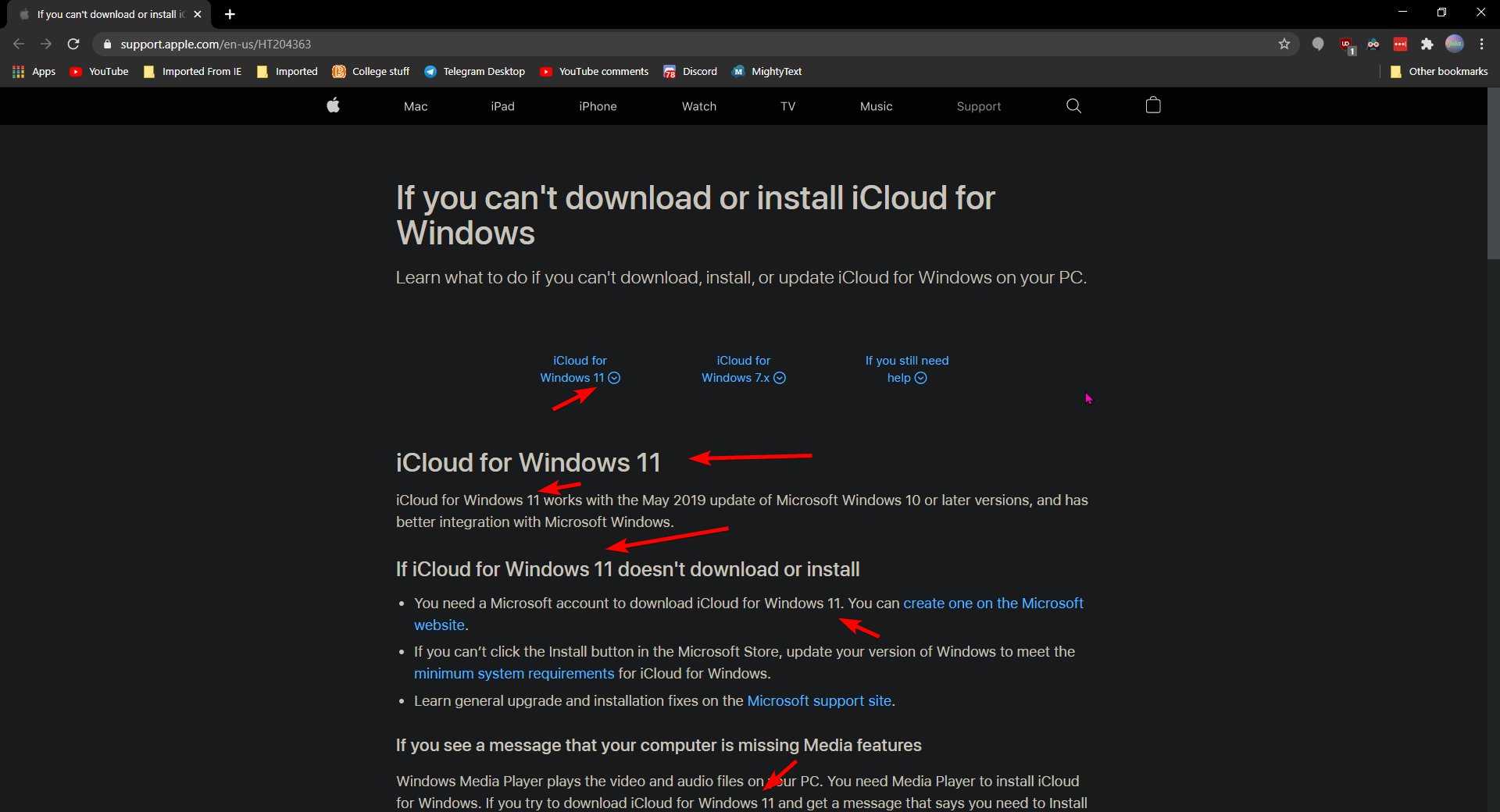The height and width of the screenshot is (812, 1500).
Task: View site information via the lock icon
Action: point(108,45)
